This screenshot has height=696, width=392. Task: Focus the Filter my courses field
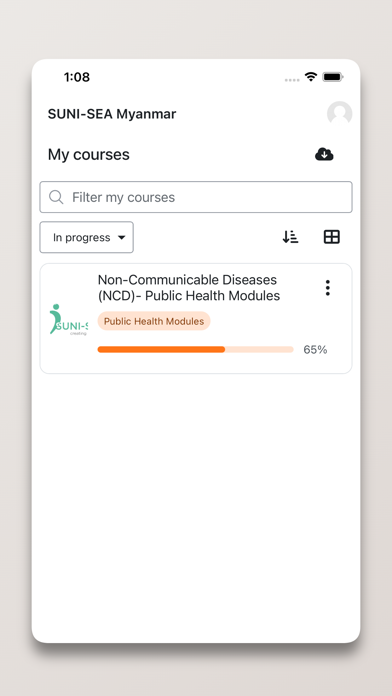(x=196, y=197)
